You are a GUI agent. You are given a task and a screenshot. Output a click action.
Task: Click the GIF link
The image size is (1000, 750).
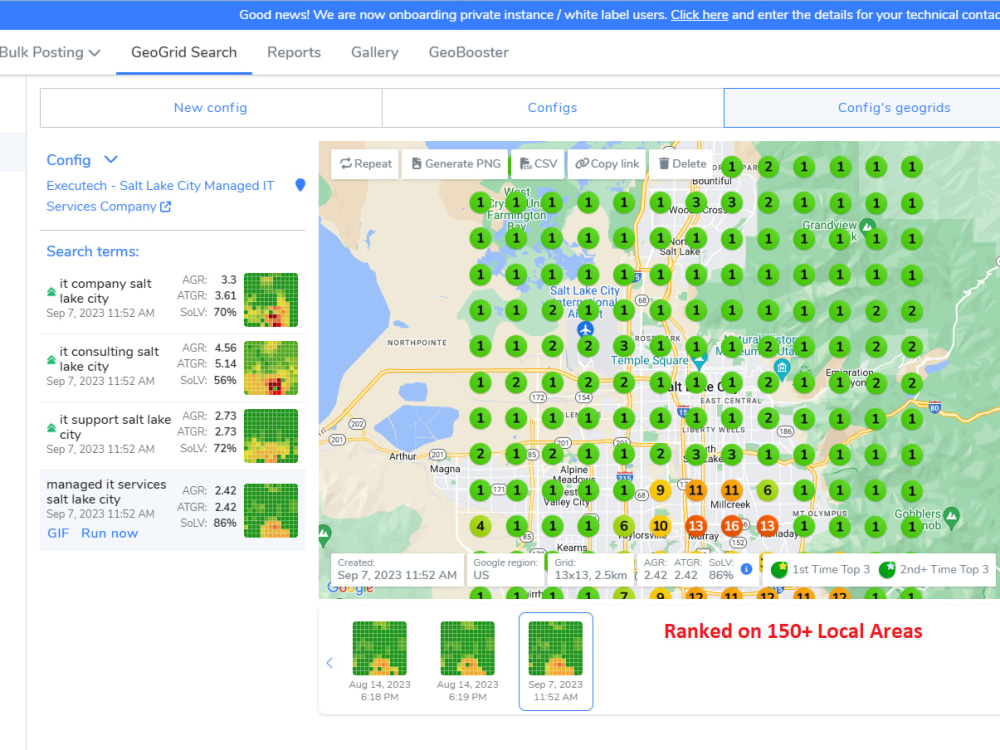point(58,533)
